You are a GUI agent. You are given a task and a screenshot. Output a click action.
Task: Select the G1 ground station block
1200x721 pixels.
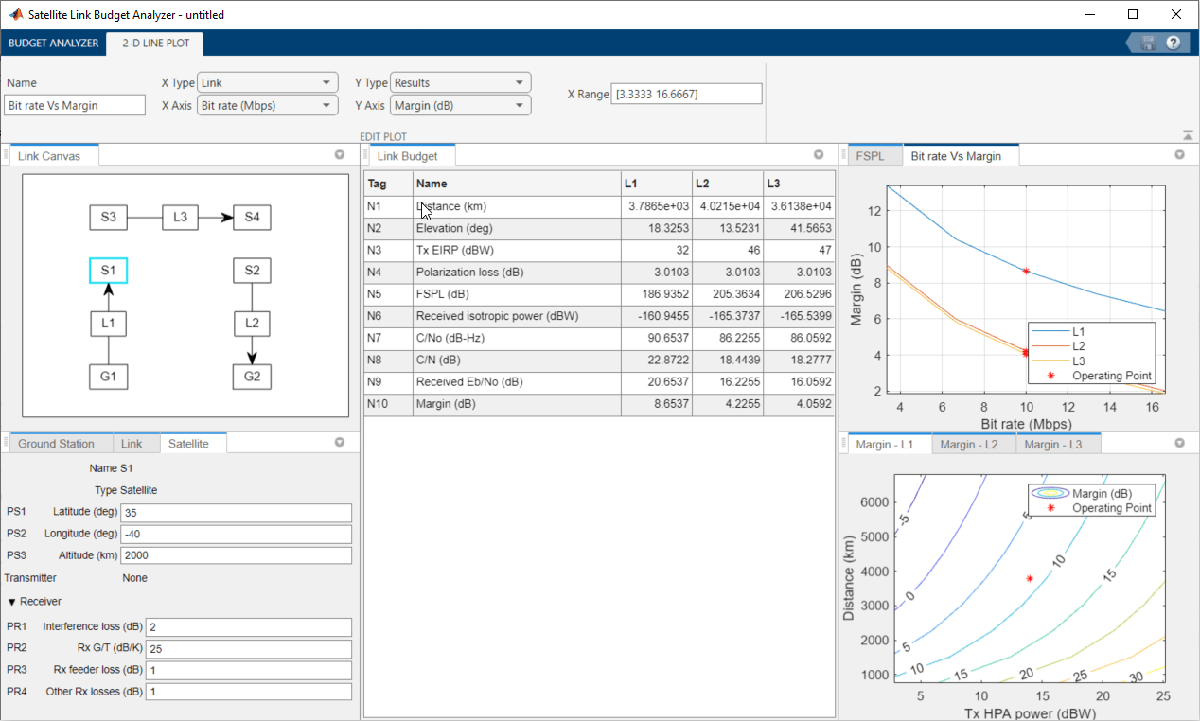click(x=108, y=377)
